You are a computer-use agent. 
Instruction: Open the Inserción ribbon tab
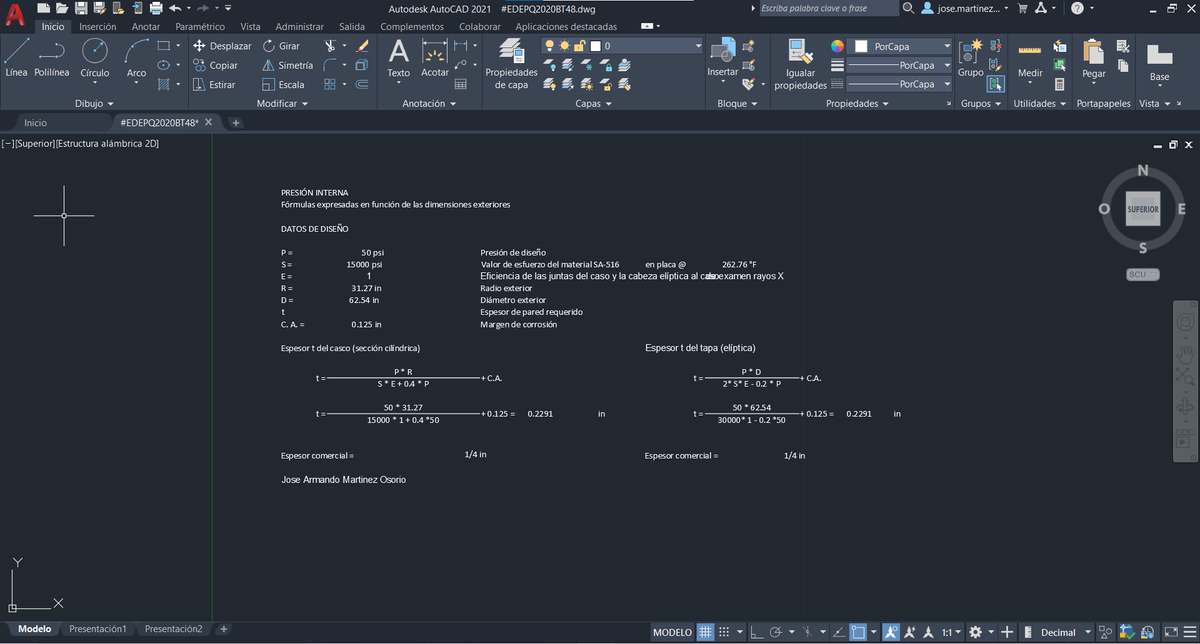click(x=97, y=26)
